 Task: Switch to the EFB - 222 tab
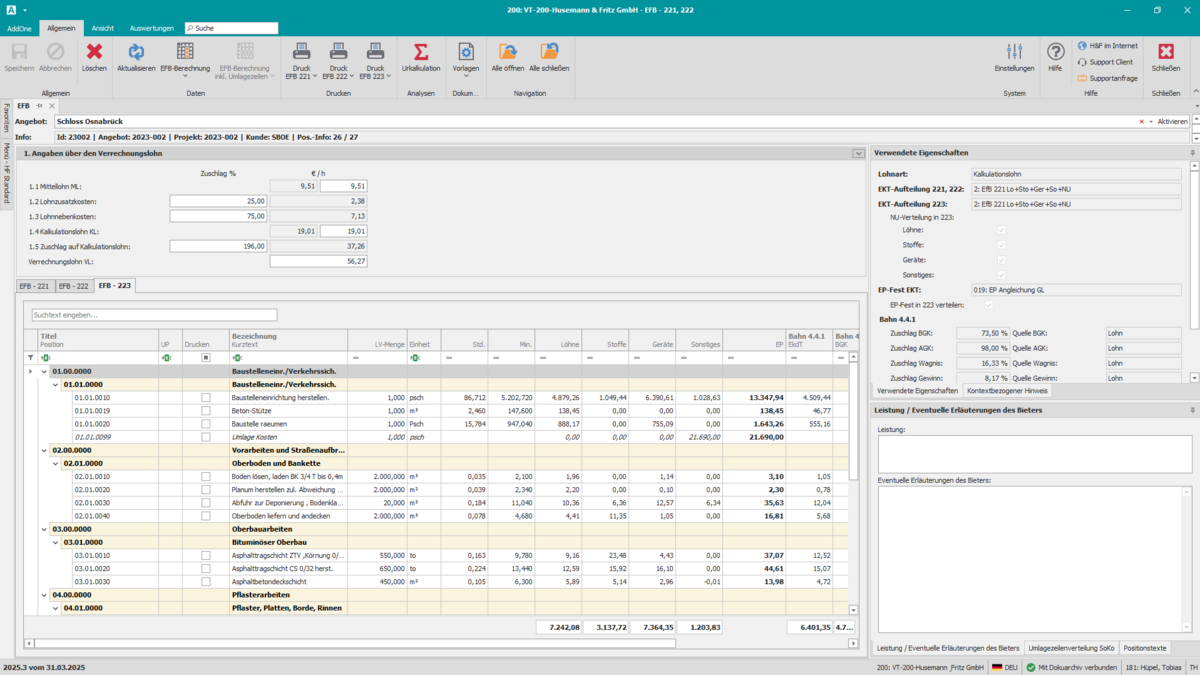tap(74, 286)
